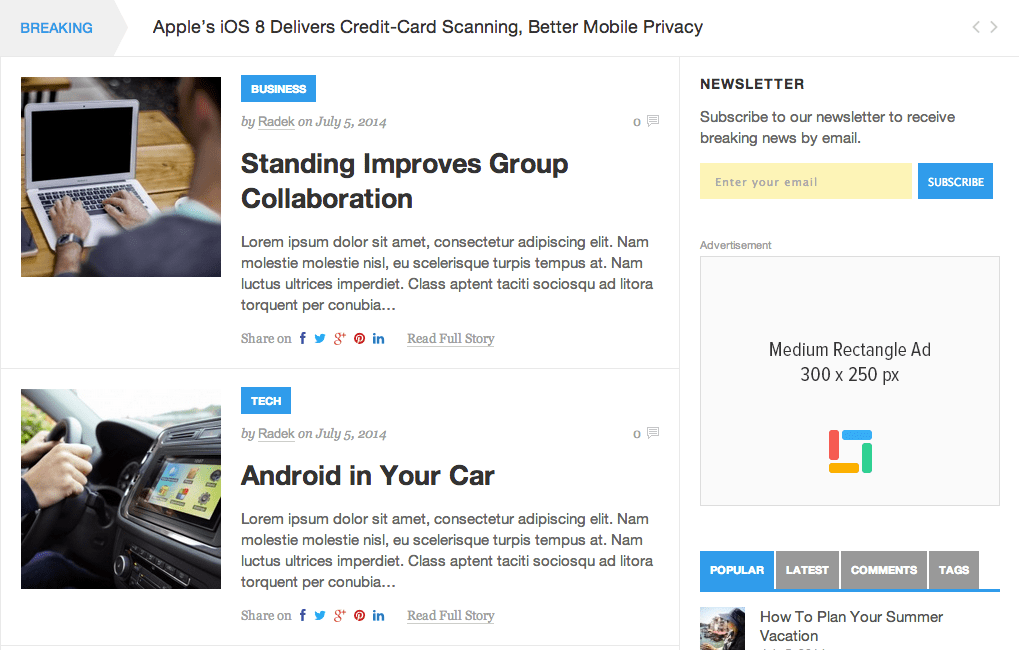The height and width of the screenshot is (650, 1019).
Task: Open comments icon on Android in Your Car
Action: (653, 433)
